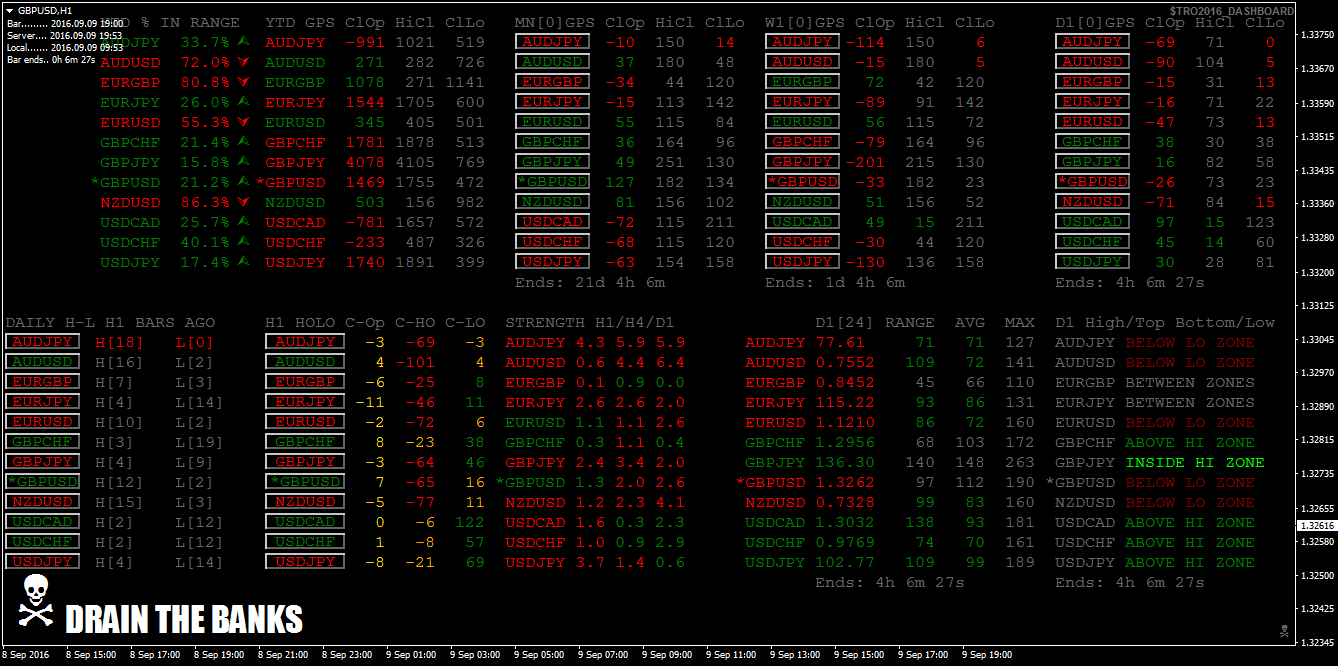Image resolution: width=1338 pixels, height=666 pixels.
Task: Select *GBPUSD box in DAILY H-L panel
Action: coord(42,482)
